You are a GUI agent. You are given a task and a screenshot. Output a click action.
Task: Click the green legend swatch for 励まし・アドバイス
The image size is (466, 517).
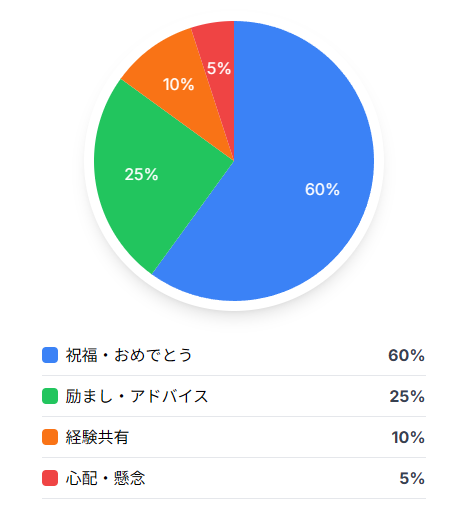(x=50, y=396)
